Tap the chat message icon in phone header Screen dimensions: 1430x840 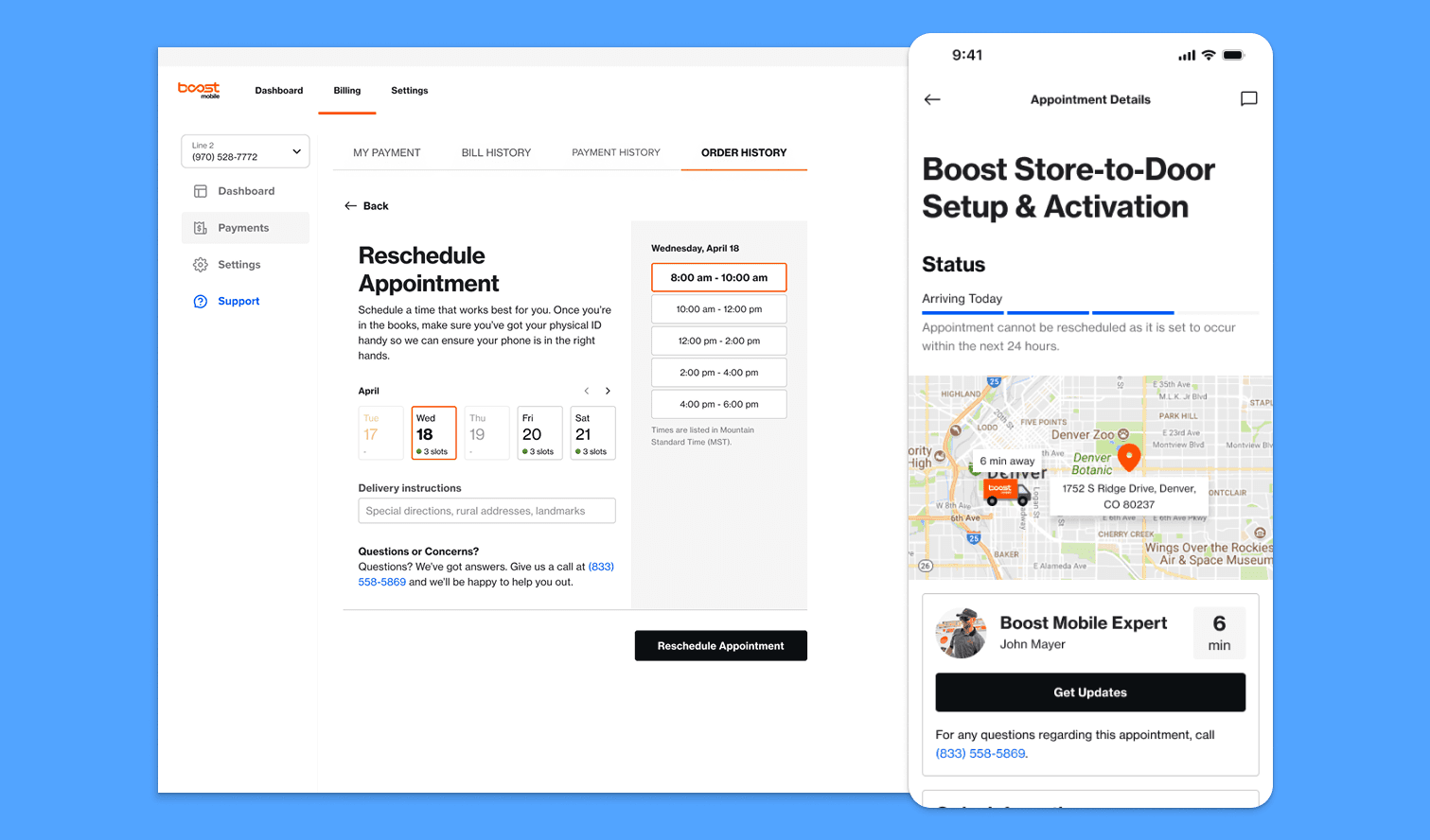[x=1249, y=98]
